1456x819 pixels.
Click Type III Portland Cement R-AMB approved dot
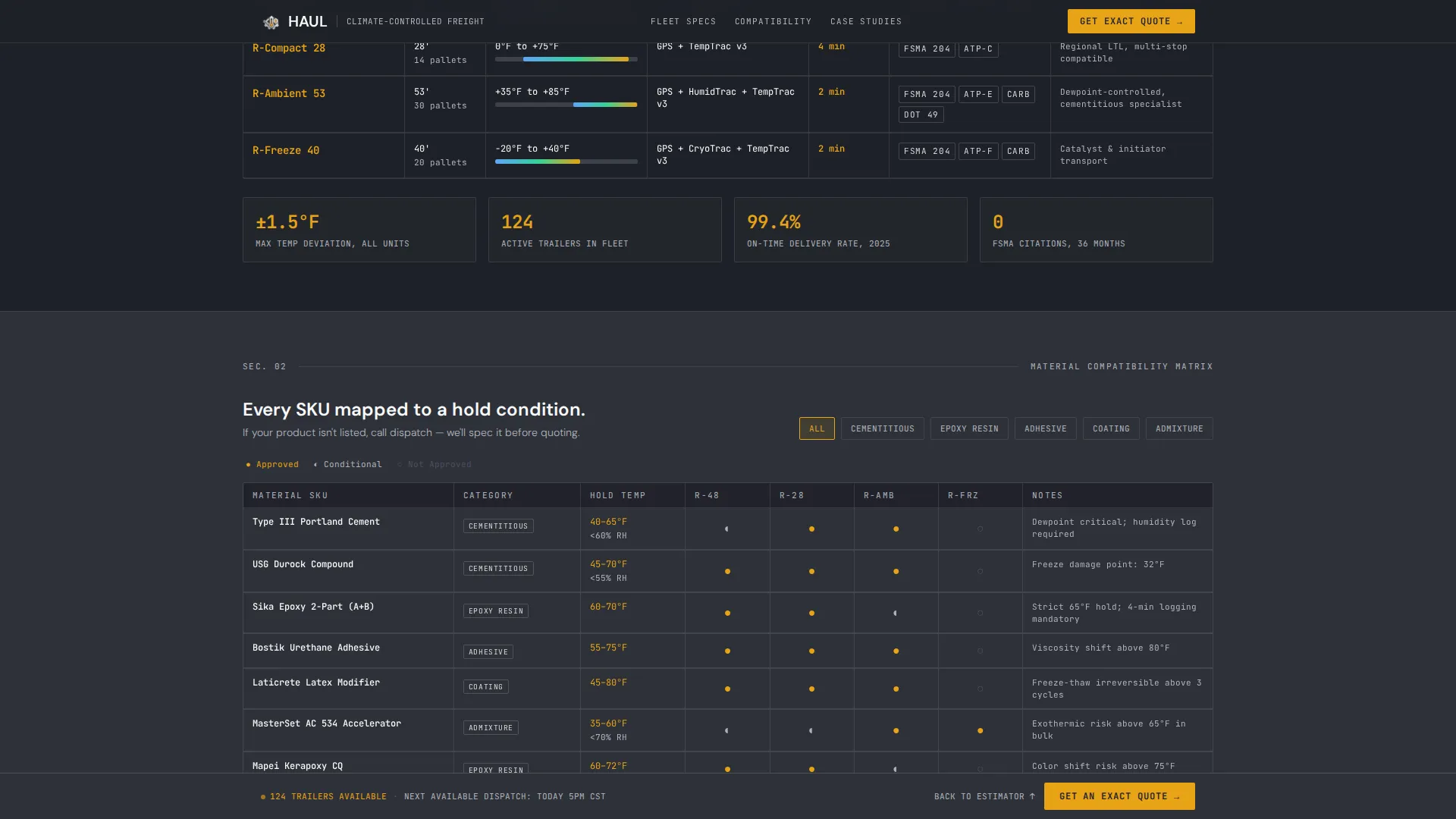tap(896, 529)
